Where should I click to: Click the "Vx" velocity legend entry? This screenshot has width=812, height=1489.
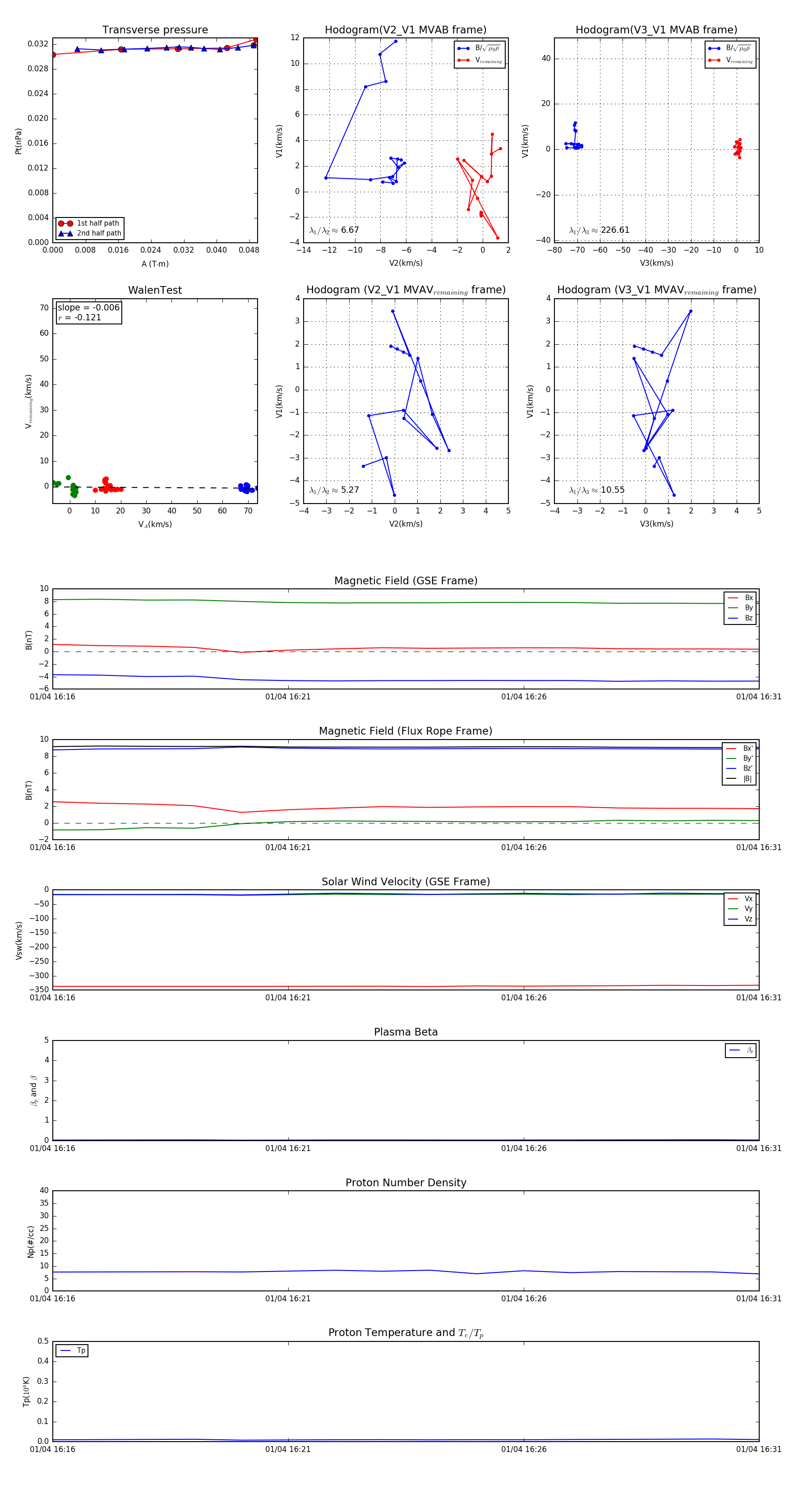coord(740,899)
